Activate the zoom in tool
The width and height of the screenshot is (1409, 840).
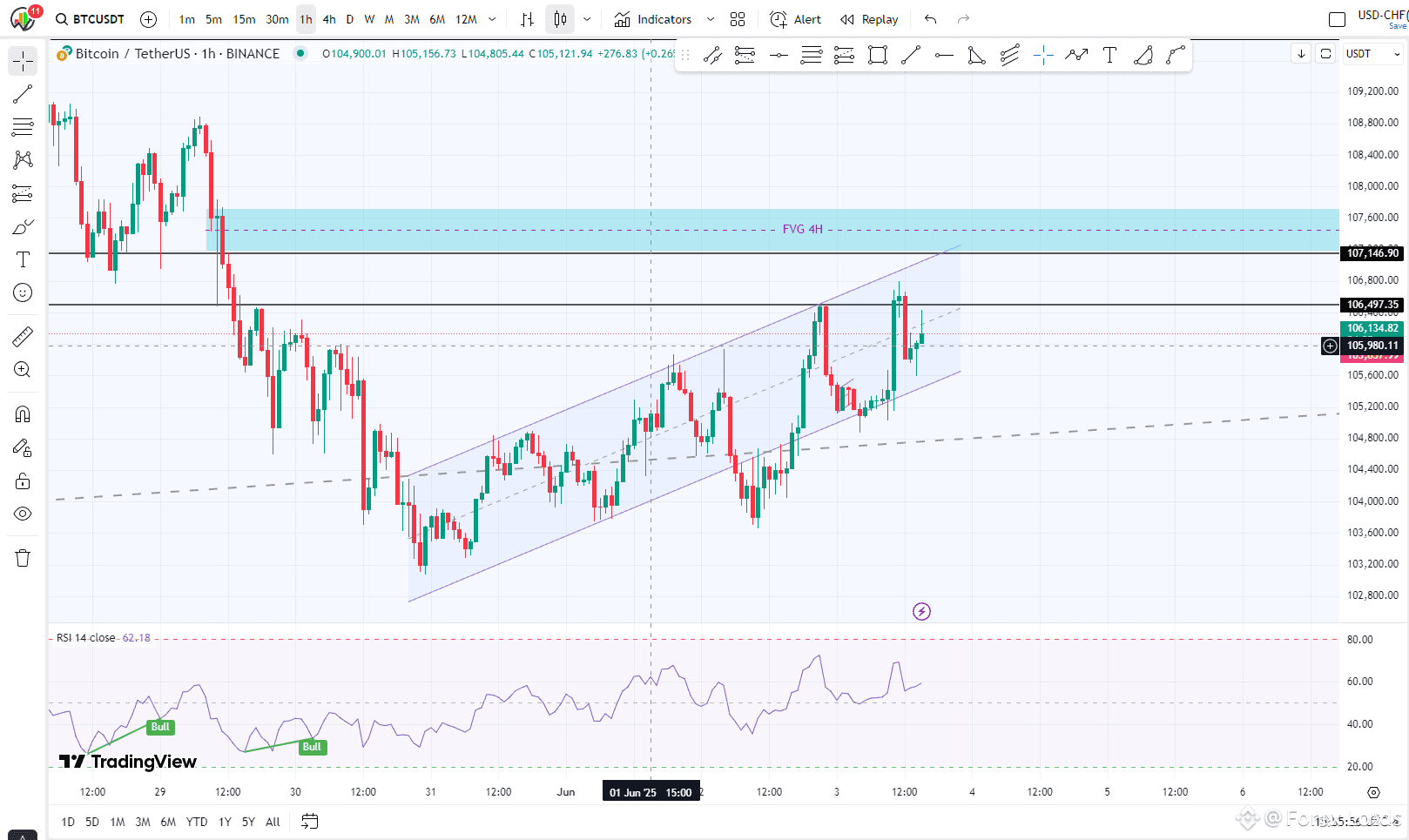click(23, 369)
